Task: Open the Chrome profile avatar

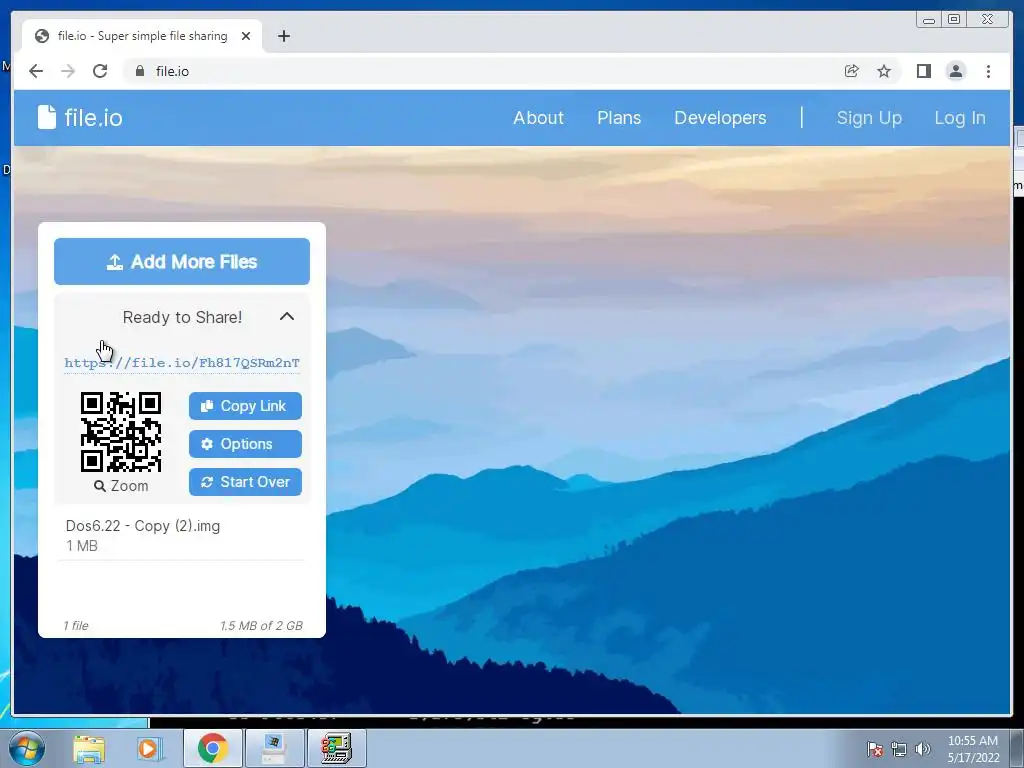Action: click(x=955, y=71)
